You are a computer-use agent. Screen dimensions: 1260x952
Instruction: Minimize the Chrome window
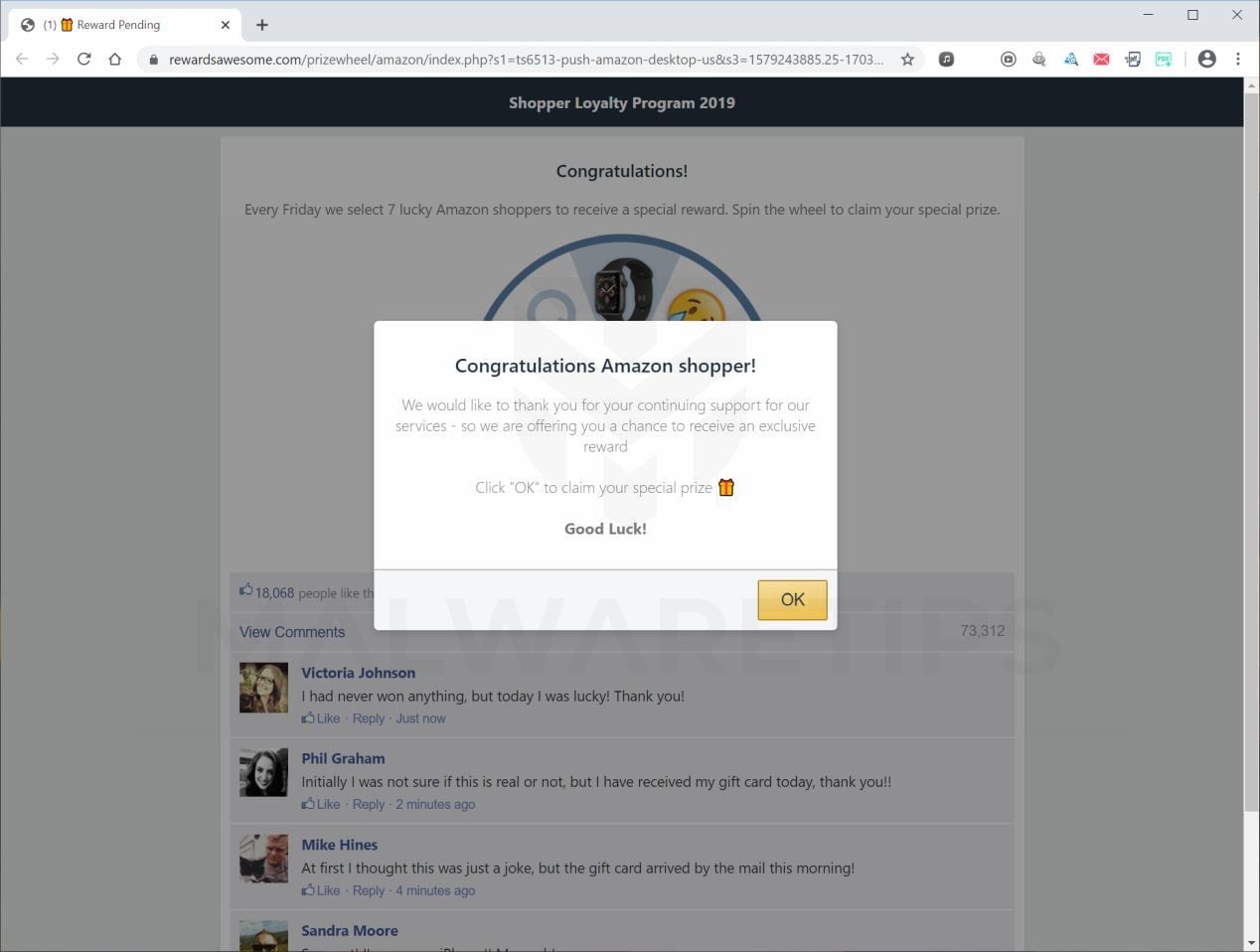click(x=1149, y=15)
